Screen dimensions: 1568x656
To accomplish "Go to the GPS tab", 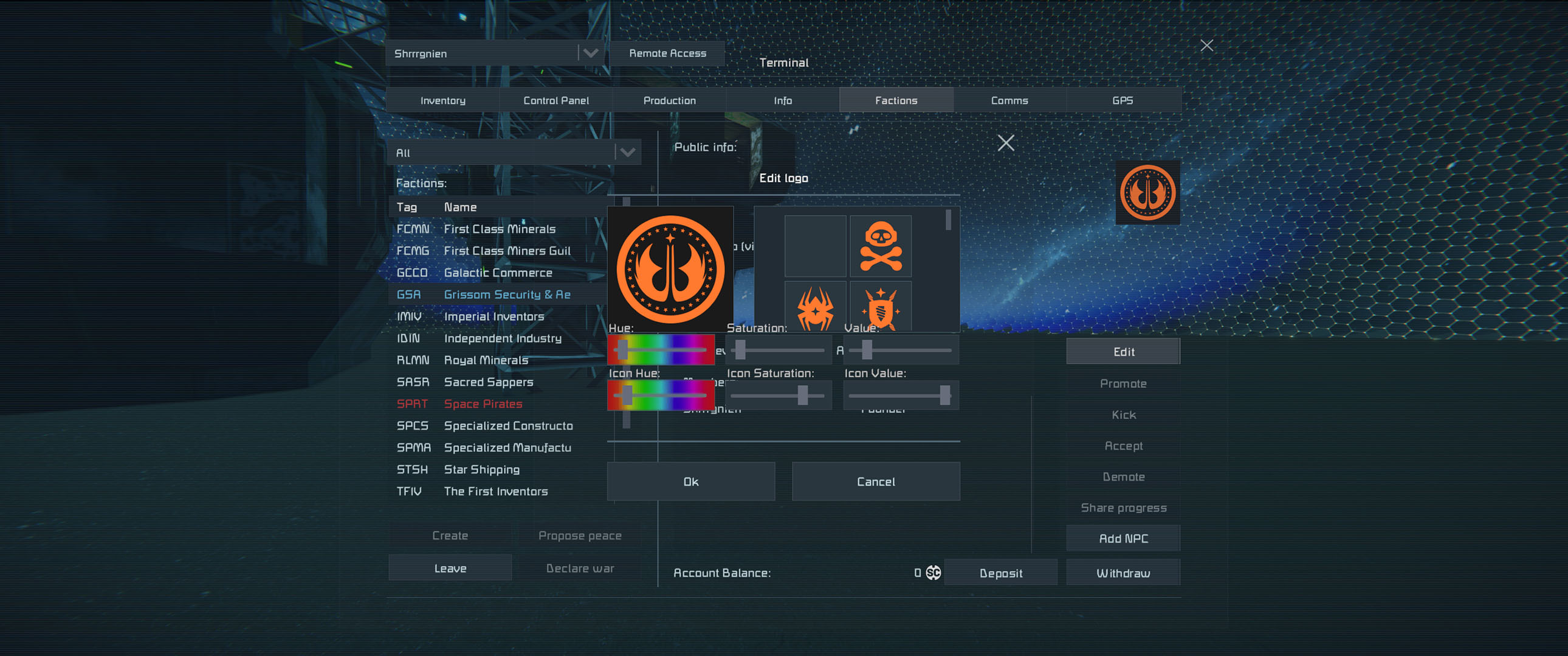I will click(1123, 100).
